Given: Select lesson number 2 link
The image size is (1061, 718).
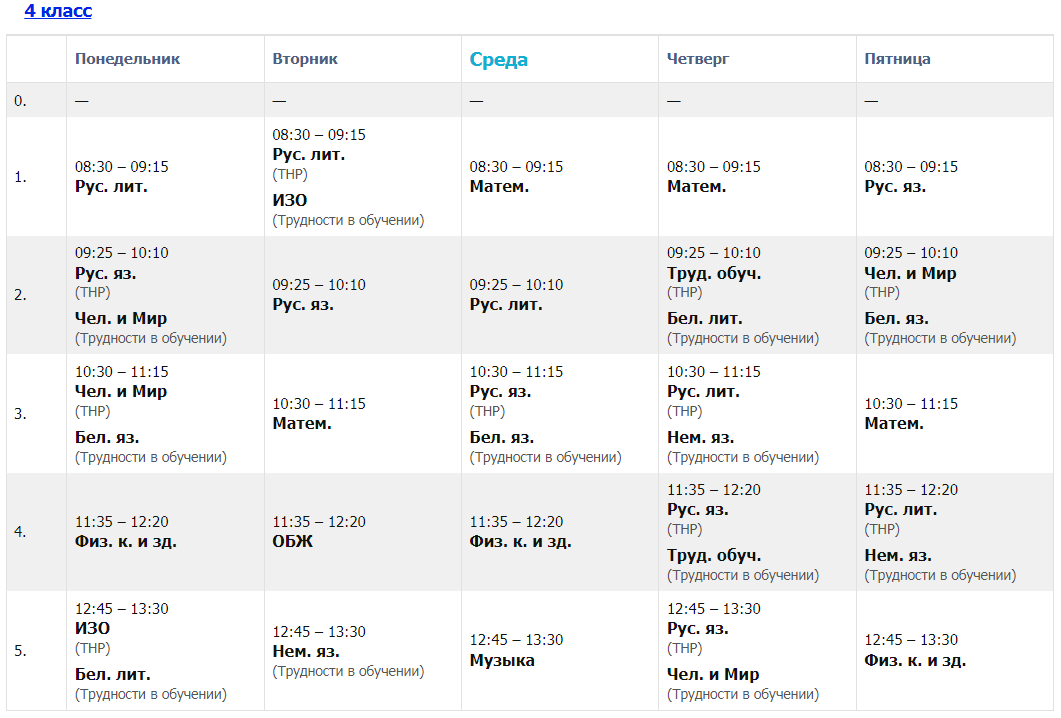Looking at the screenshot, I should (x=20, y=295).
